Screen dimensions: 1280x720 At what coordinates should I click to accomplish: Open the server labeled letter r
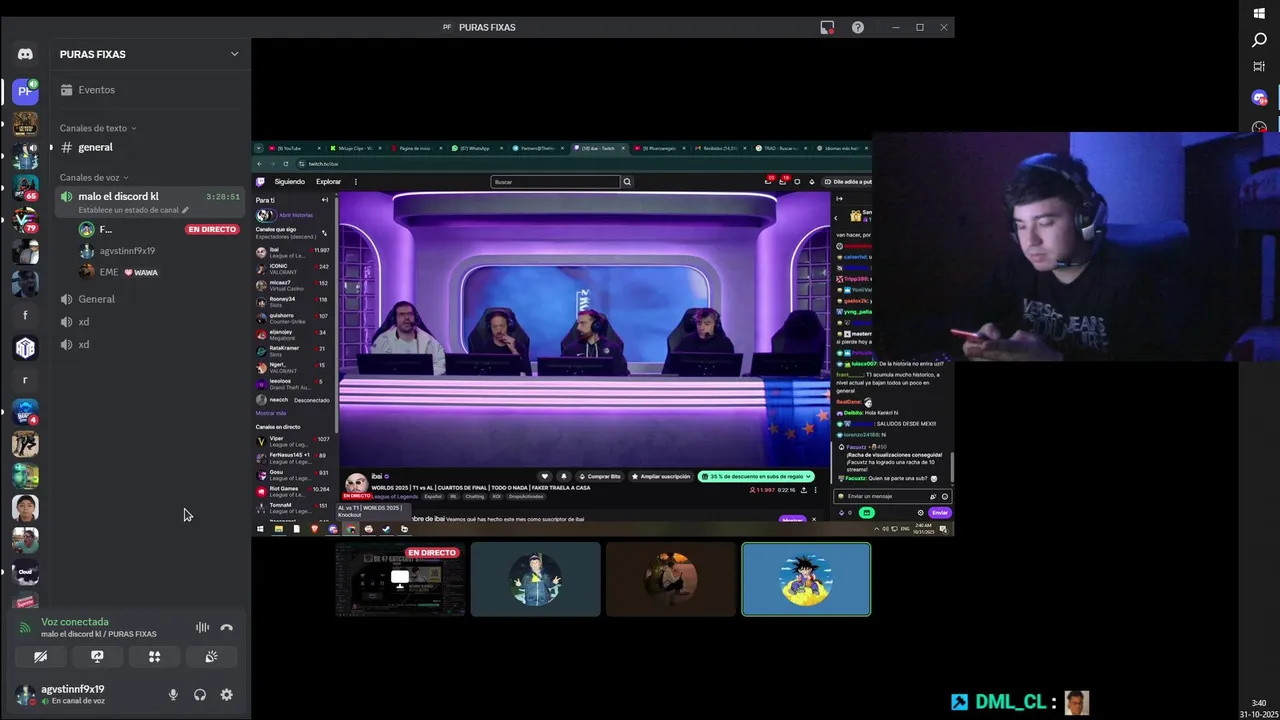25,380
